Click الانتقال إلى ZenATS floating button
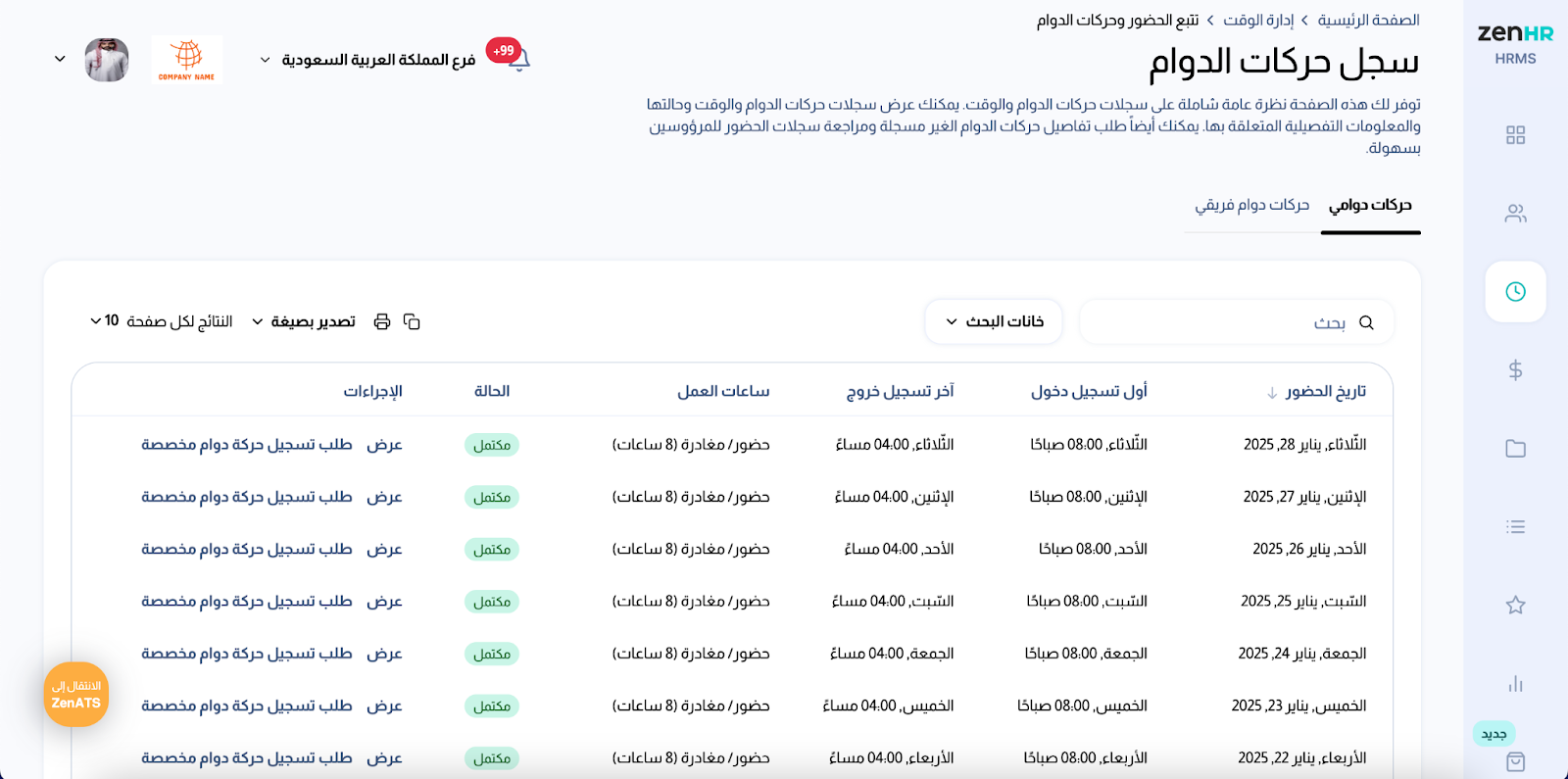 click(76, 695)
